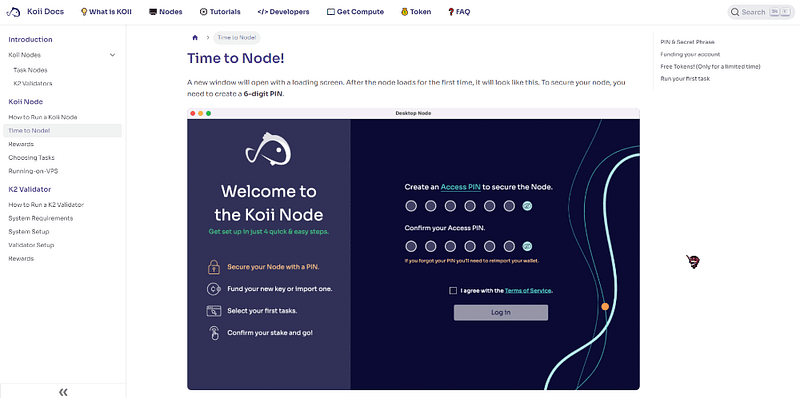Collapse the Koii Nodes sidebar chevron
The image size is (800, 398).
[113, 55]
